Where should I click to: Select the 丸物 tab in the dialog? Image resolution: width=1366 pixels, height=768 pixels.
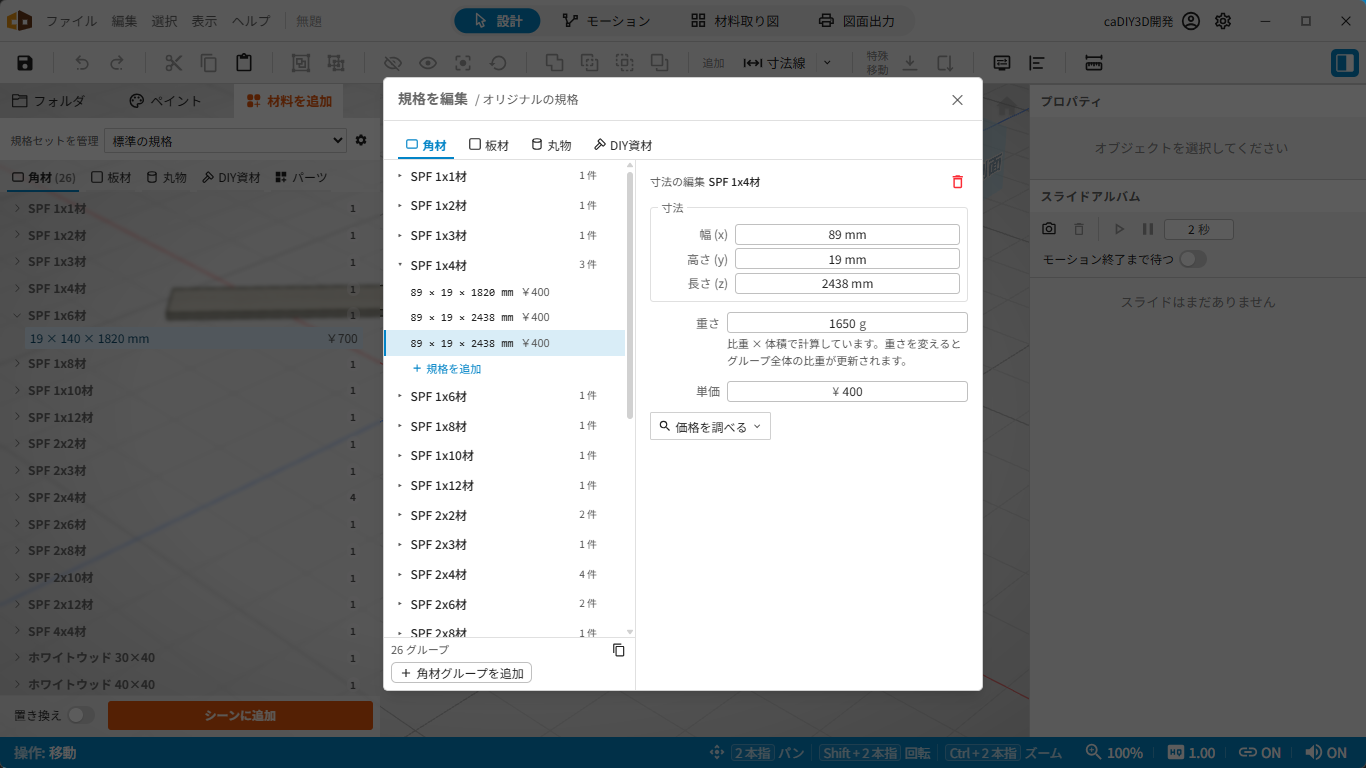click(551, 145)
